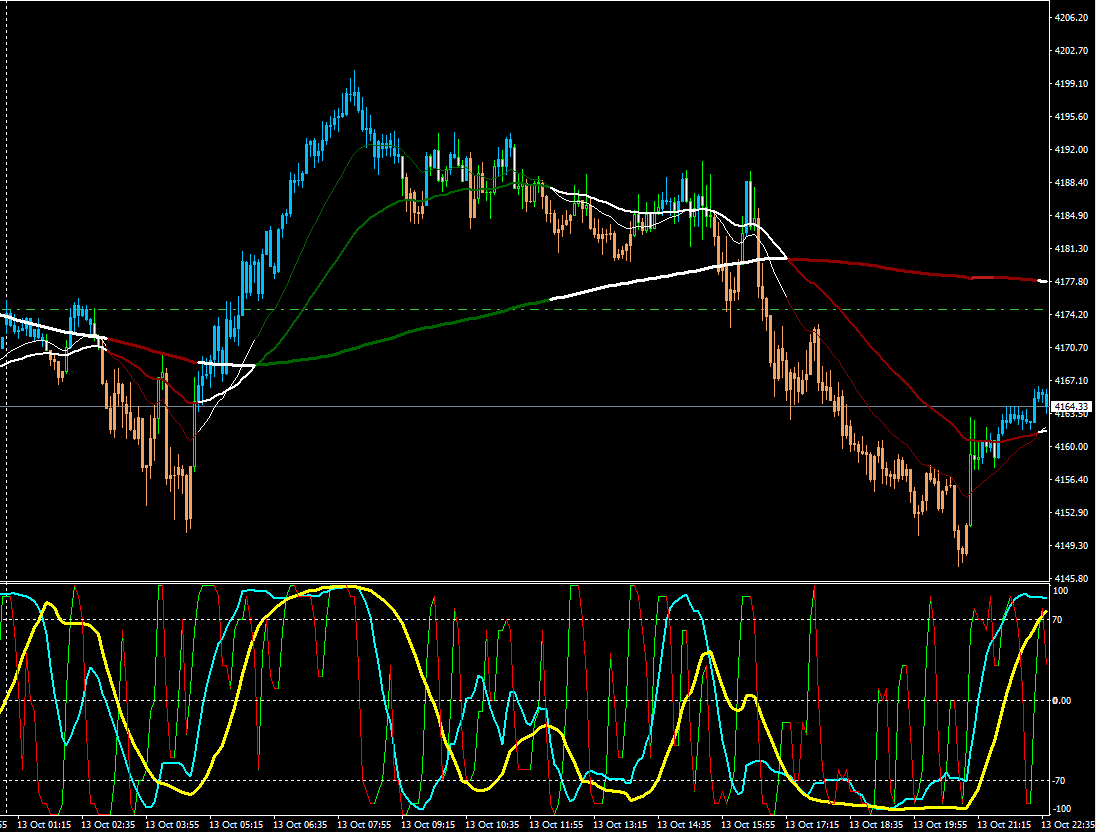Screen dimensions: 1097x832
Task: Click the 4184.90 price axis value
Action: 1071,216
